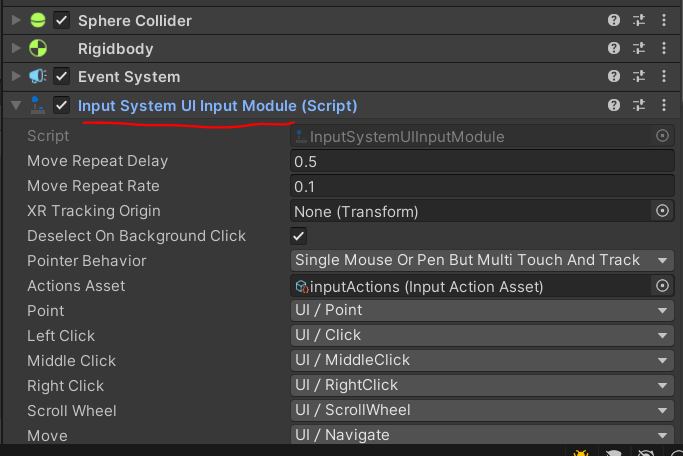
Task: Open object picker for Actions Asset field
Action: pyautogui.click(x=662, y=286)
